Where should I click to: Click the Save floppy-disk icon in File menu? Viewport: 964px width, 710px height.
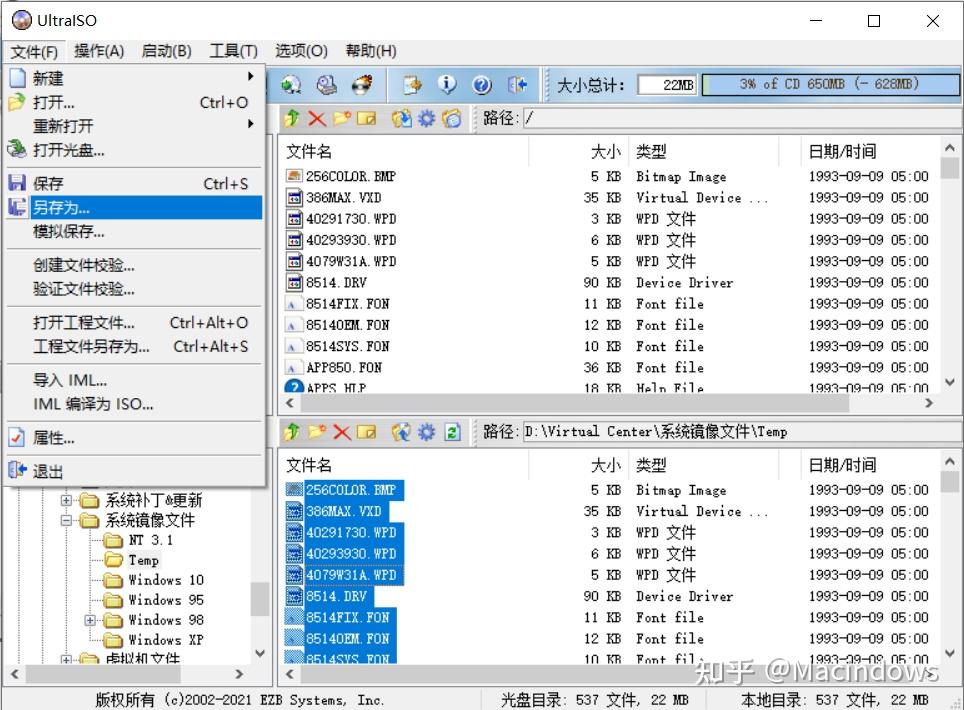[x=17, y=183]
